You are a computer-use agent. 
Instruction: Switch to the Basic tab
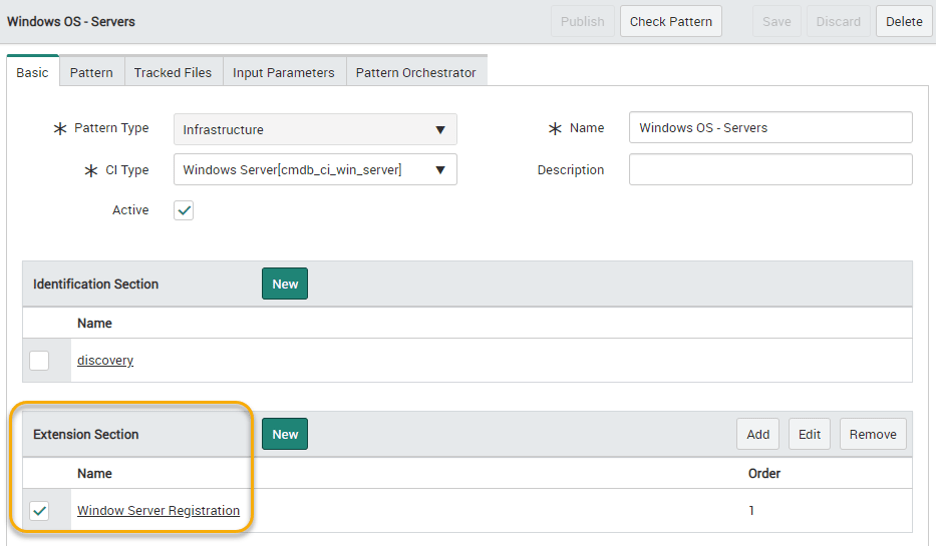pyautogui.click(x=32, y=72)
